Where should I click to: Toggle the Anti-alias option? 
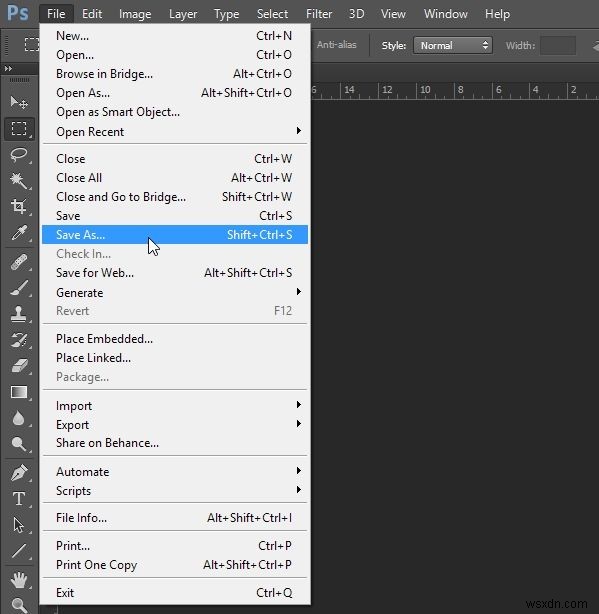(x=337, y=45)
